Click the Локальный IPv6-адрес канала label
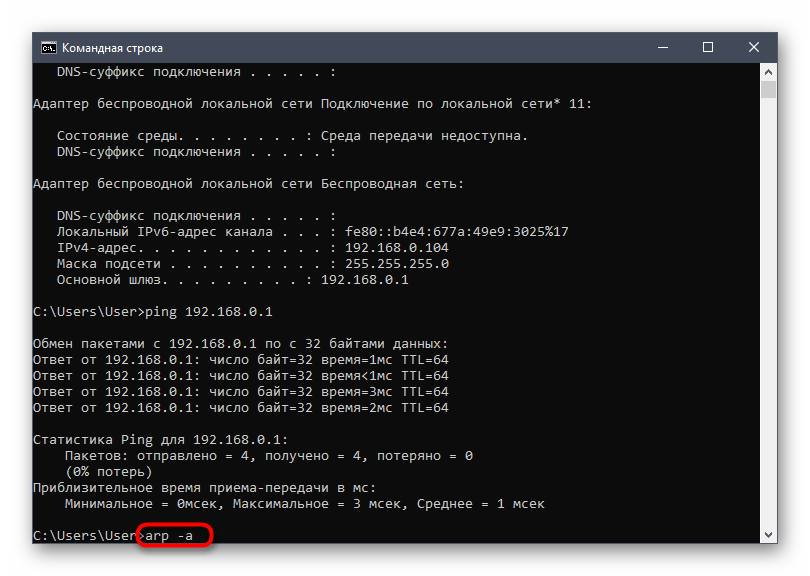The width and height of the screenshot is (810, 576). (x=164, y=231)
